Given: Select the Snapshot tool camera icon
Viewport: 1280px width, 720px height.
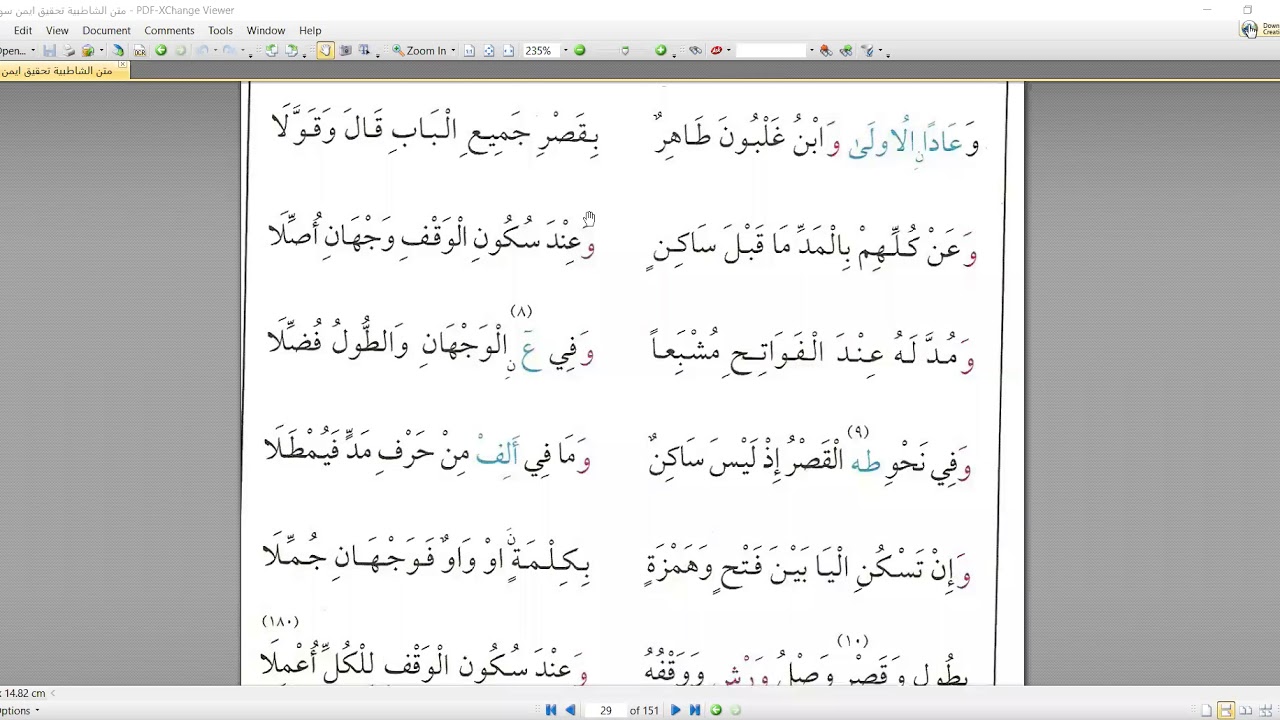Looking at the screenshot, I should point(345,50).
